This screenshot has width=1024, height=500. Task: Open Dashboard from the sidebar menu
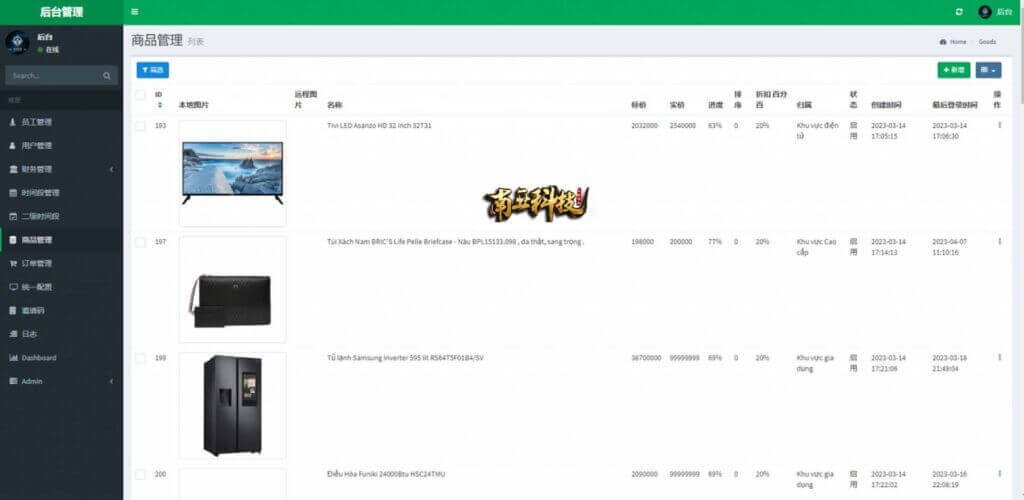(x=39, y=358)
